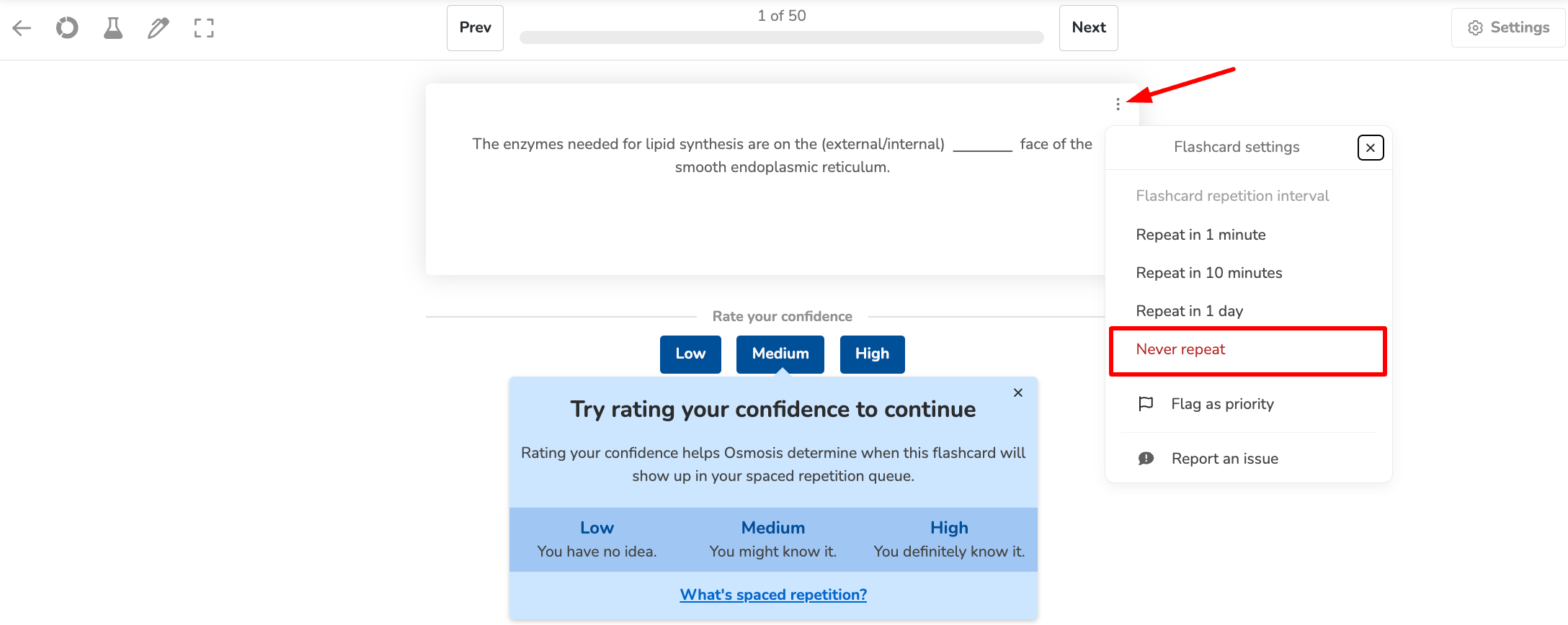The width and height of the screenshot is (1568, 625).
Task: Close the Flashcard settings panel
Action: click(x=1370, y=148)
